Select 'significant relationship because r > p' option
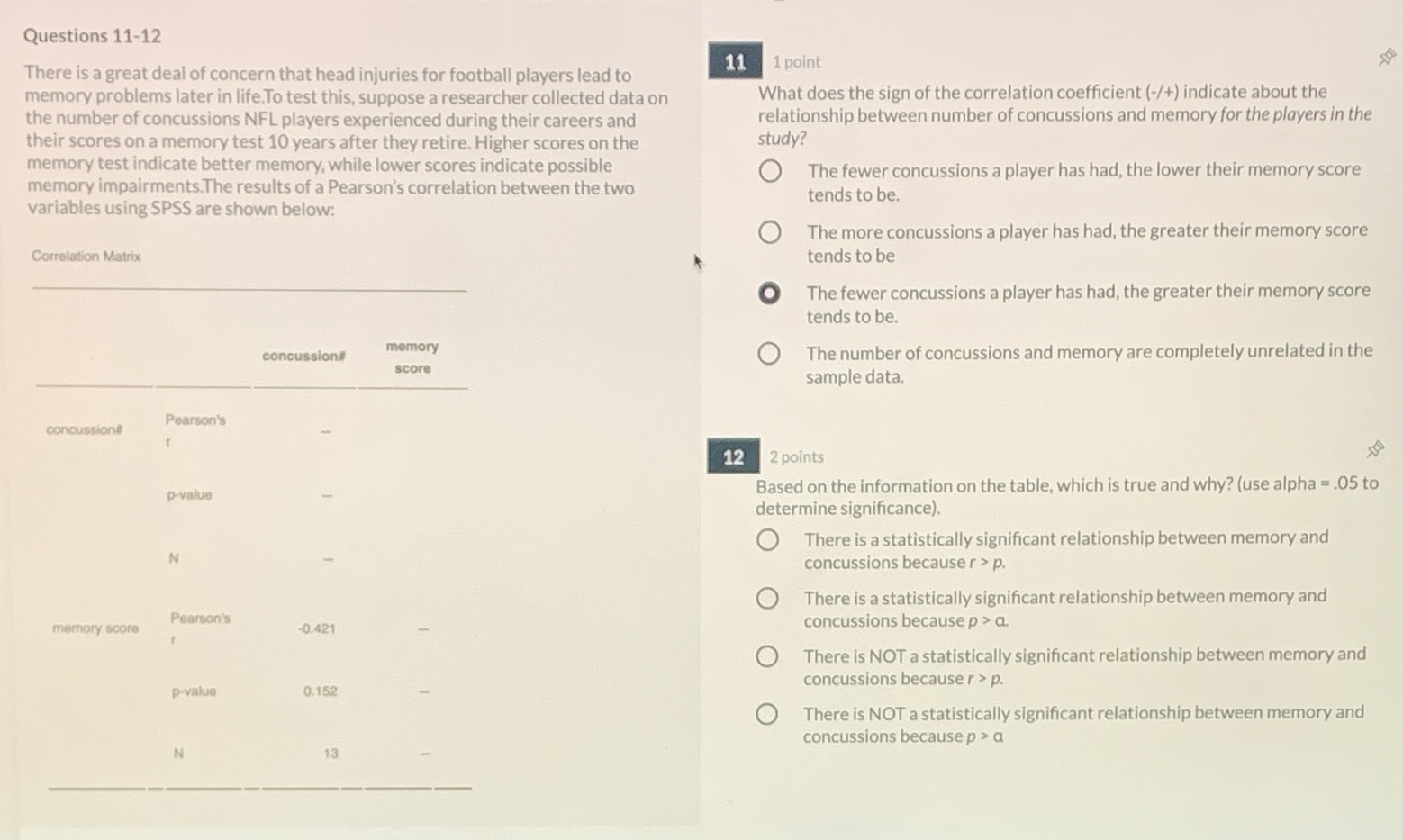This screenshot has width=1403, height=840. (768, 539)
